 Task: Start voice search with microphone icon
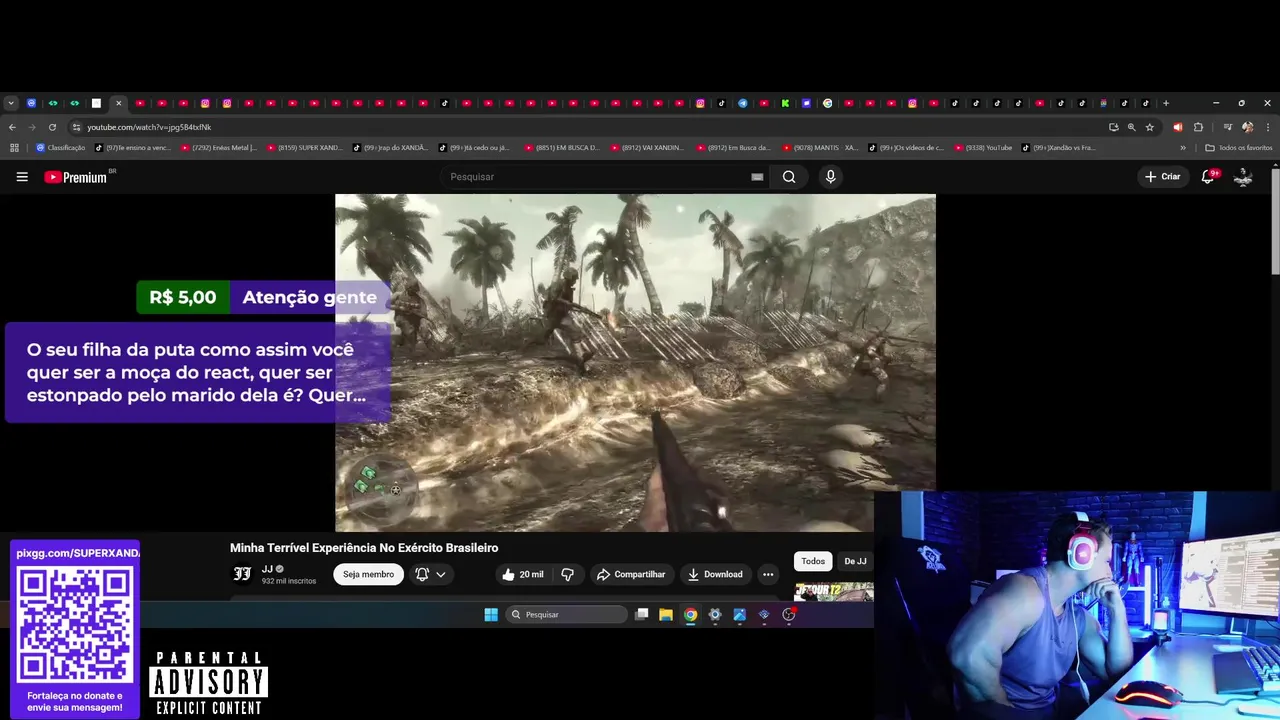point(830,177)
